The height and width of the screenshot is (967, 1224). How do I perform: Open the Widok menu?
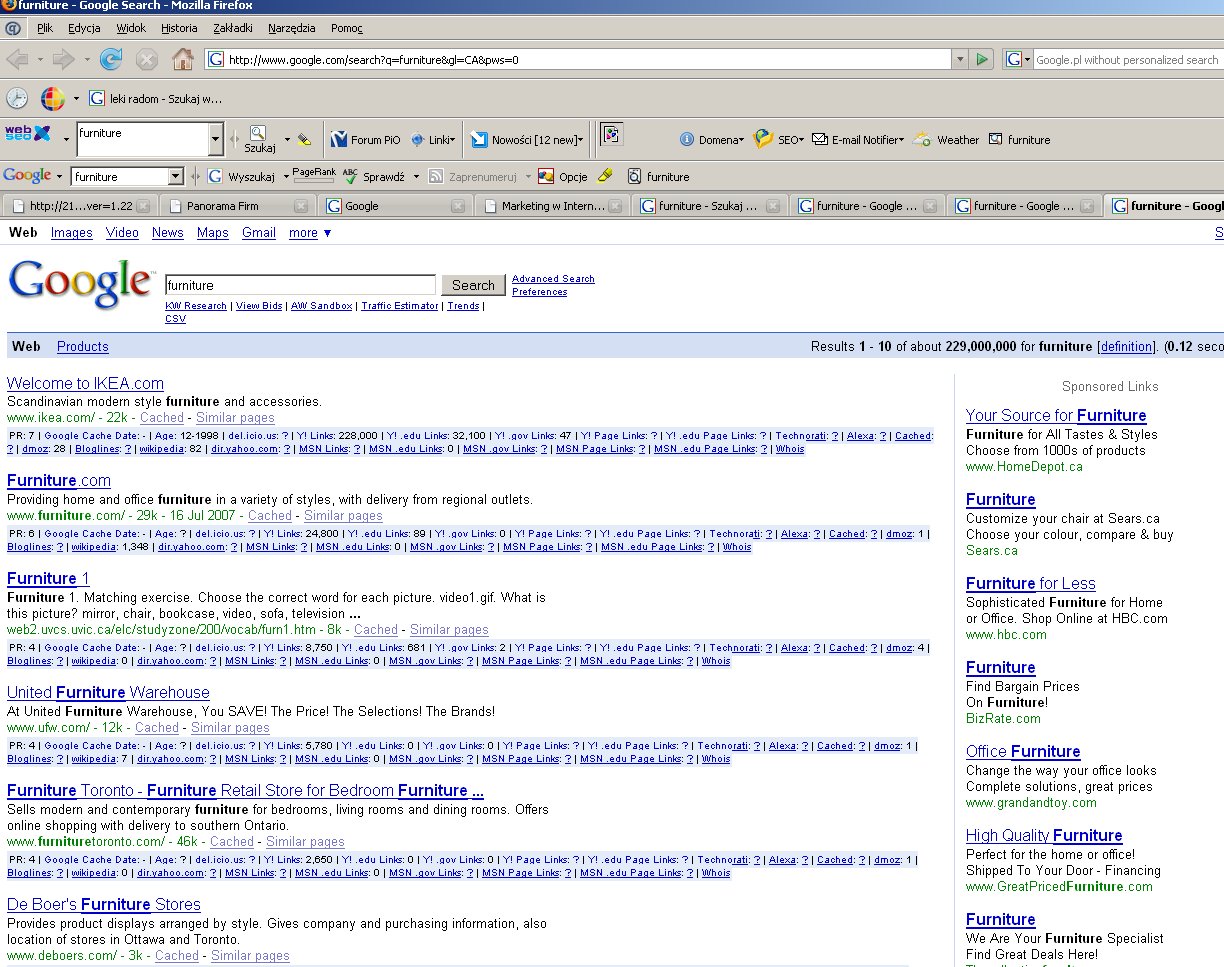[x=131, y=28]
